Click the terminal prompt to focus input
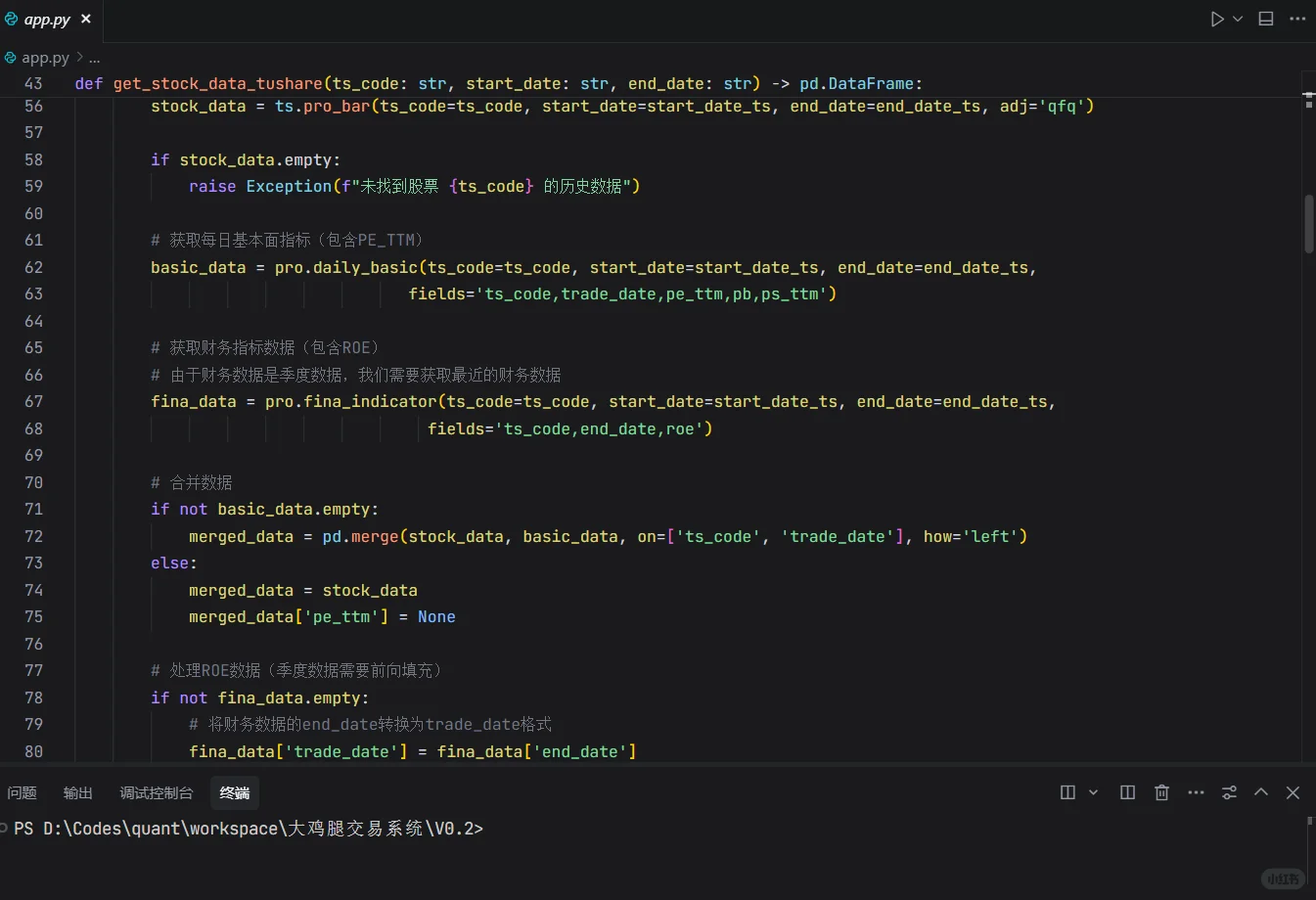1316x900 pixels. coord(249,829)
